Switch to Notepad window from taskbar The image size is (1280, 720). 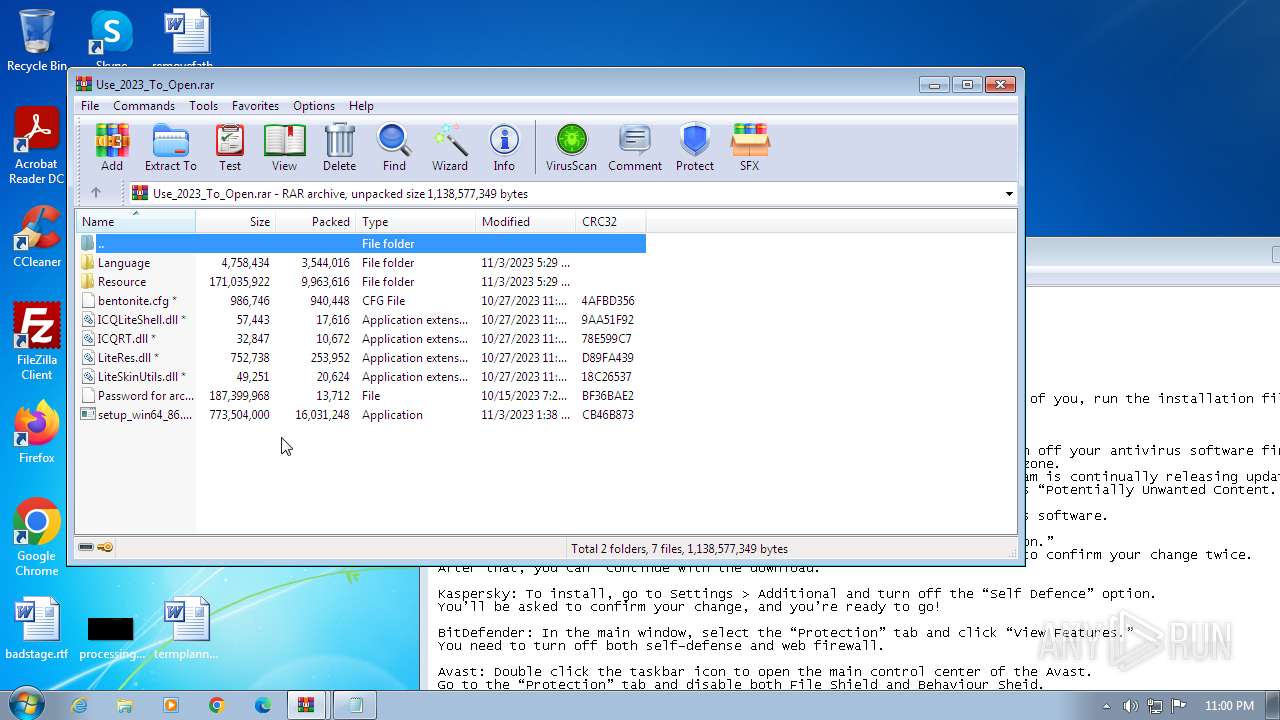tap(354, 705)
